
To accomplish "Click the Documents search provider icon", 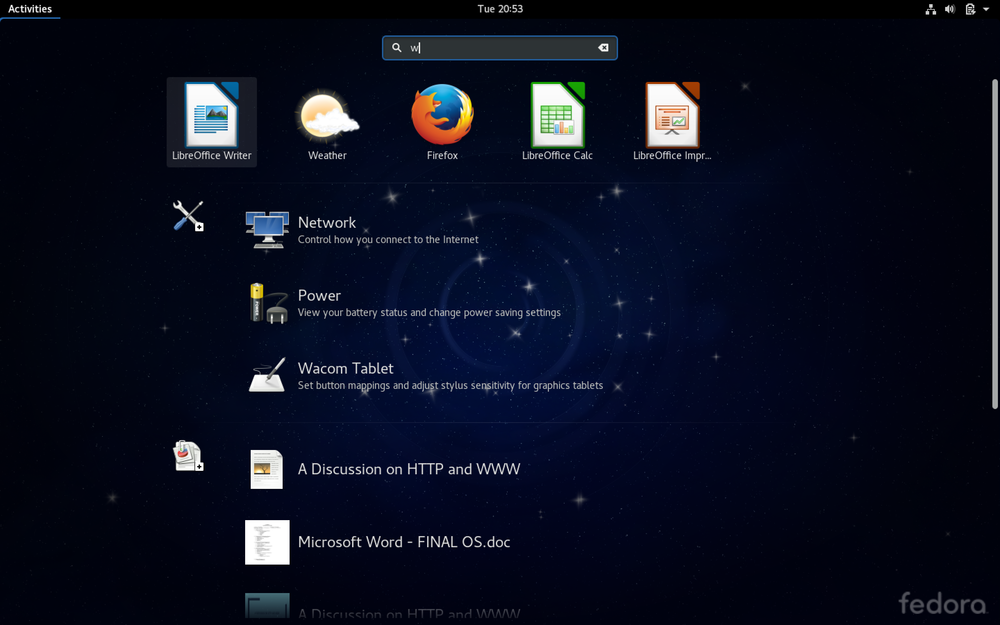I will click(188, 456).
